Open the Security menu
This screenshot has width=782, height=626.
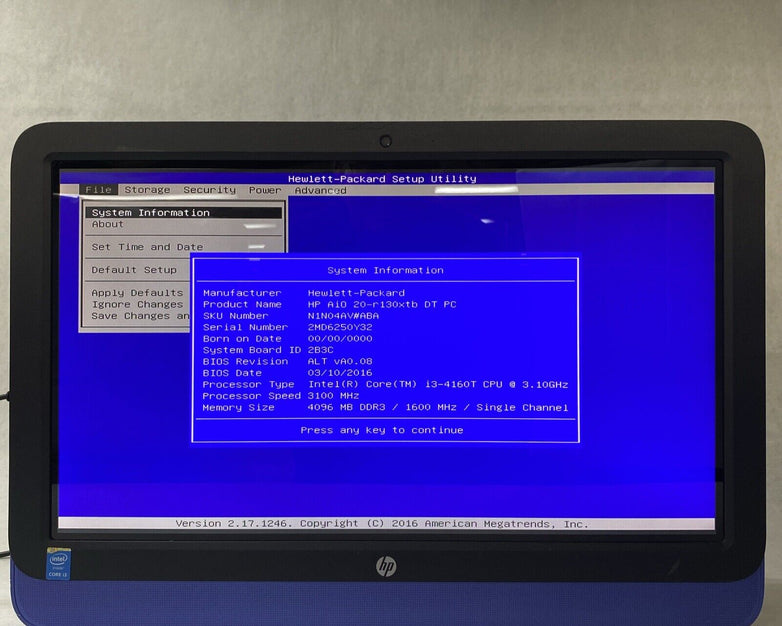209,190
